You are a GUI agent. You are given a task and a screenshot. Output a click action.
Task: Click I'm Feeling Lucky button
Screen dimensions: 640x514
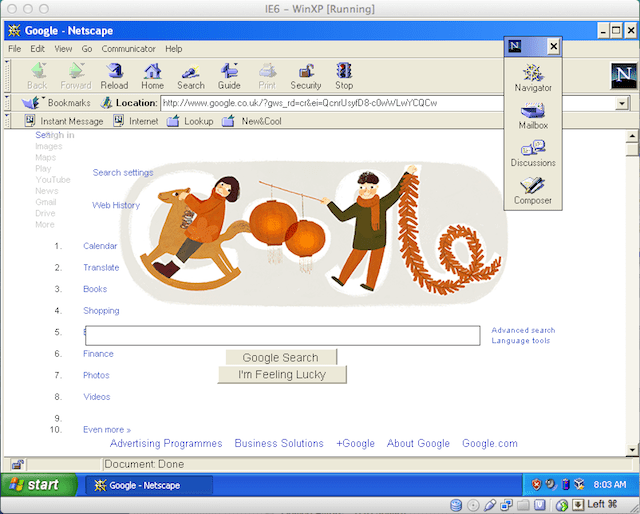click(282, 374)
